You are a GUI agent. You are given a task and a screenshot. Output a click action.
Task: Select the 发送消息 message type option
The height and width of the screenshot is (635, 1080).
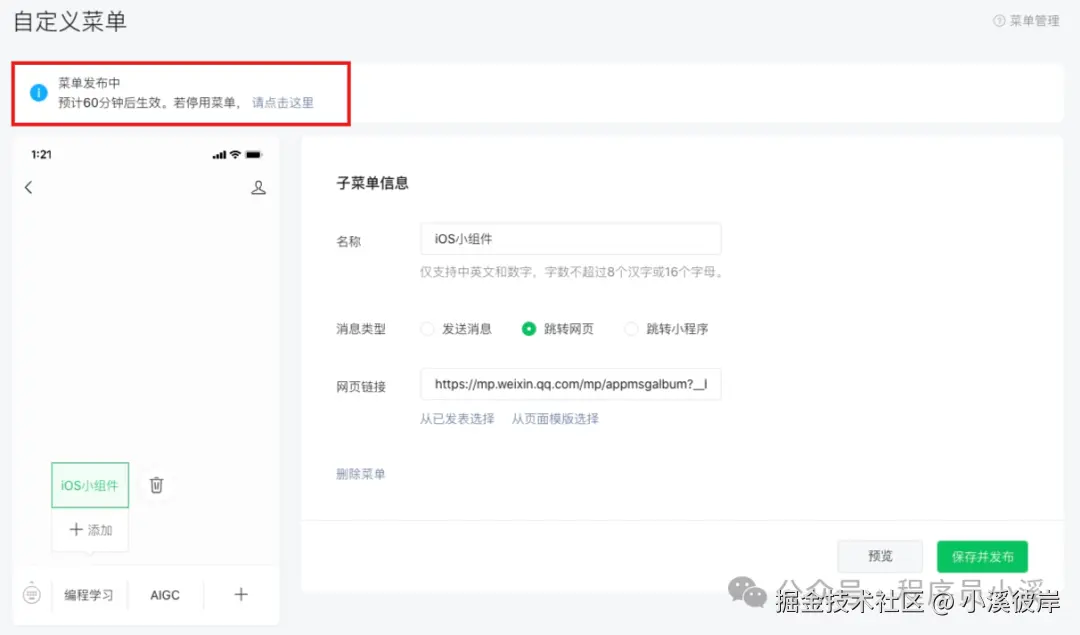(x=429, y=327)
